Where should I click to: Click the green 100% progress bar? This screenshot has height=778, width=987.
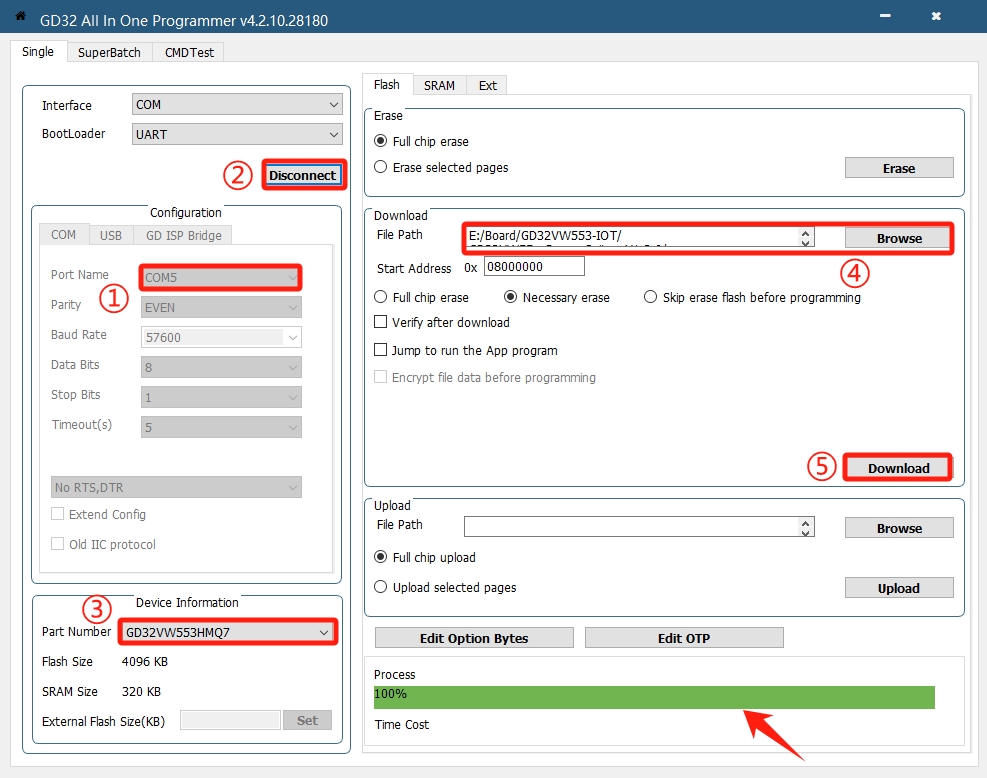654,697
